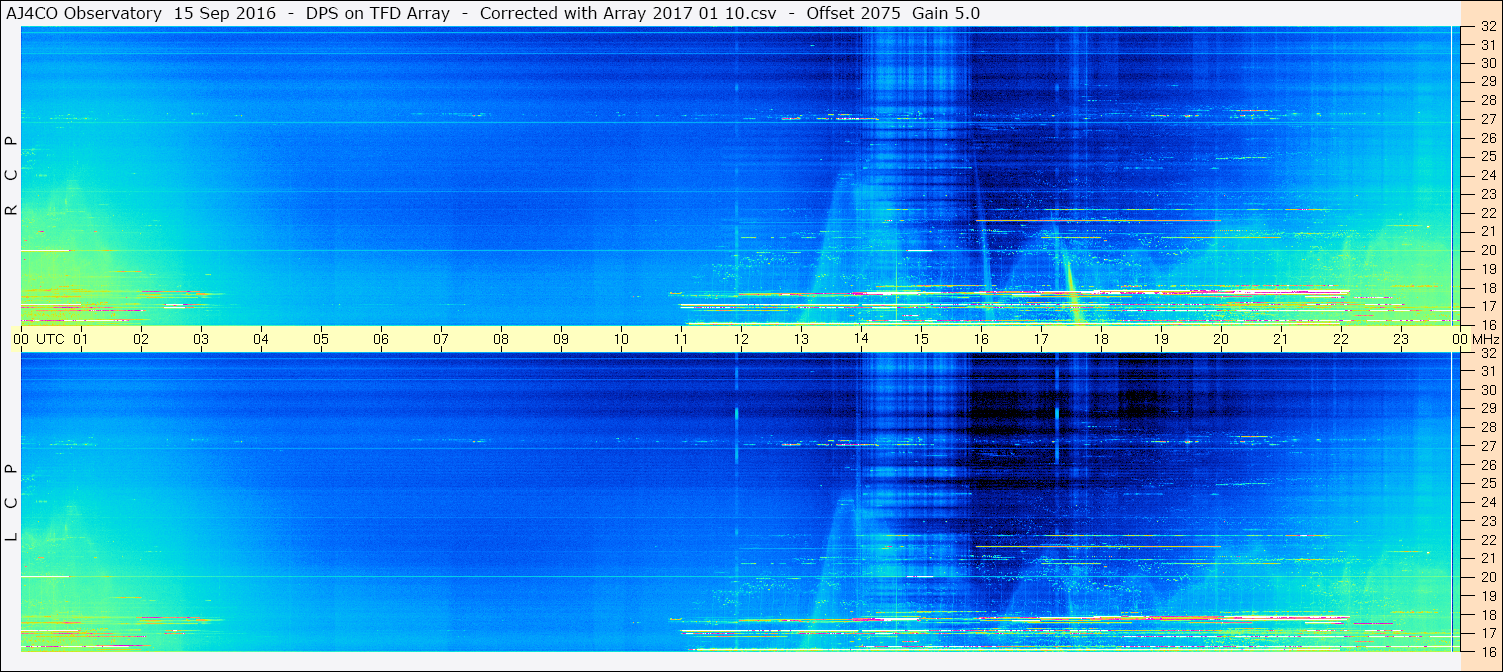Click the '03' hour label on time axis
The width and height of the screenshot is (1503, 672).
pyautogui.click(x=201, y=339)
